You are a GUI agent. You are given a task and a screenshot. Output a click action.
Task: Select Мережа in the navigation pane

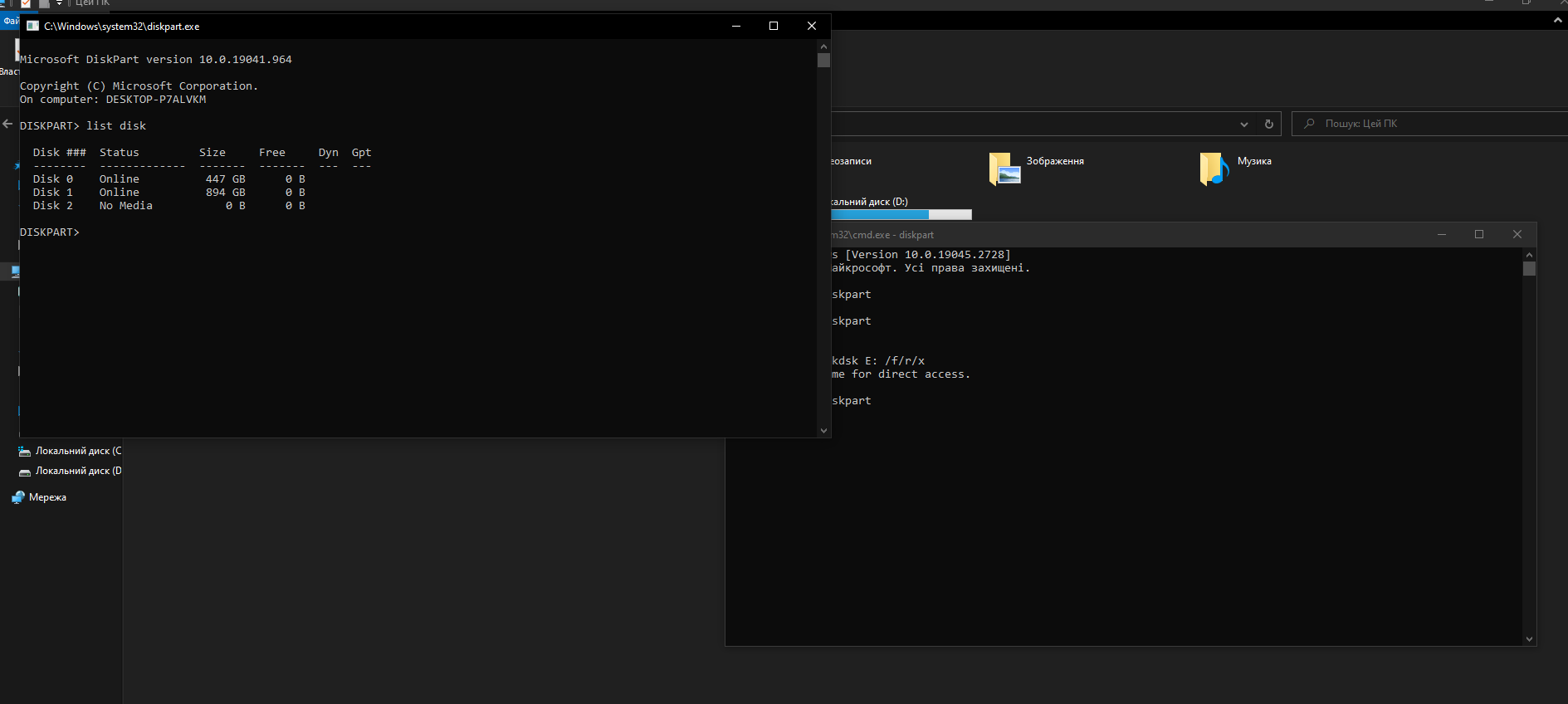[x=47, y=497]
